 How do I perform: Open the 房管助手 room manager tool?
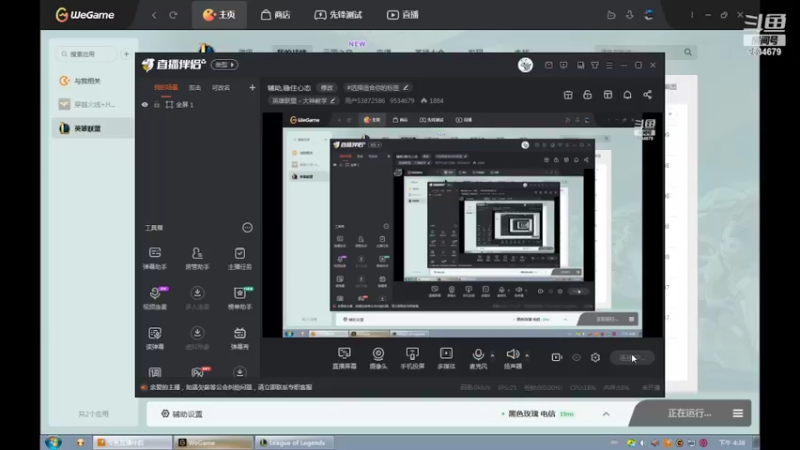tap(197, 258)
